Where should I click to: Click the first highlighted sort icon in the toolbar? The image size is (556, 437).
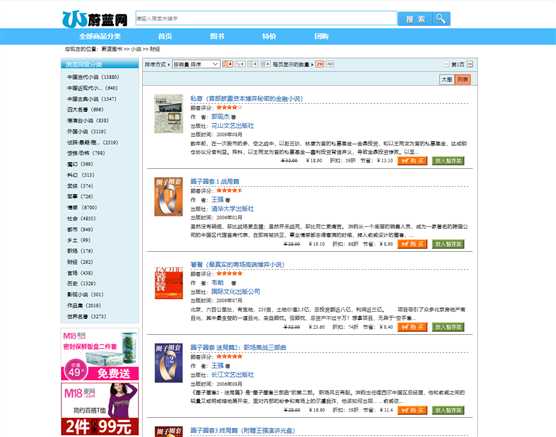[228, 64]
